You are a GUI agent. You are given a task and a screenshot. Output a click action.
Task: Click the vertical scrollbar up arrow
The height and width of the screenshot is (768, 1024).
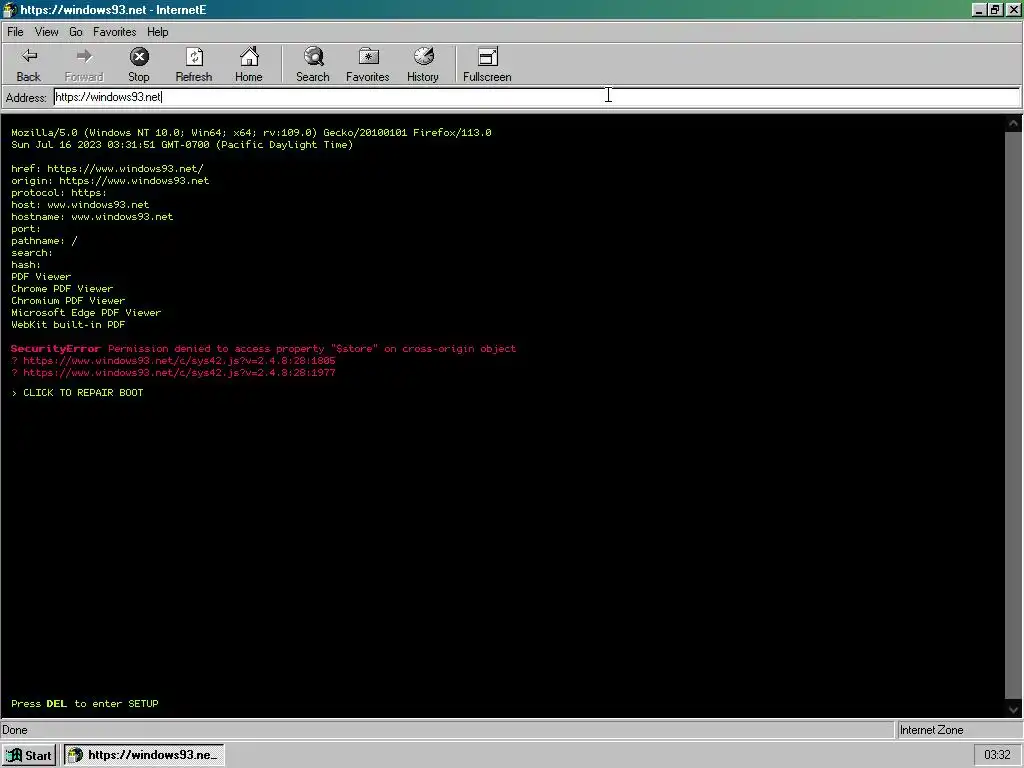(x=1013, y=123)
